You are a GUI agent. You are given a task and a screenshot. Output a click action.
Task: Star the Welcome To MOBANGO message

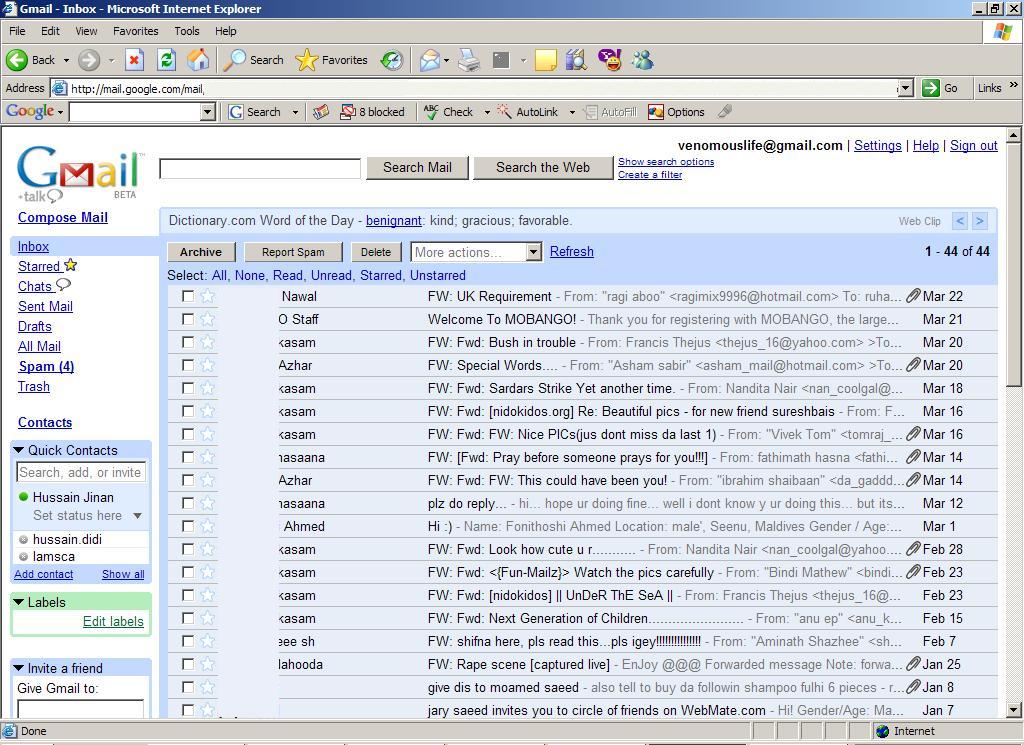click(x=208, y=319)
